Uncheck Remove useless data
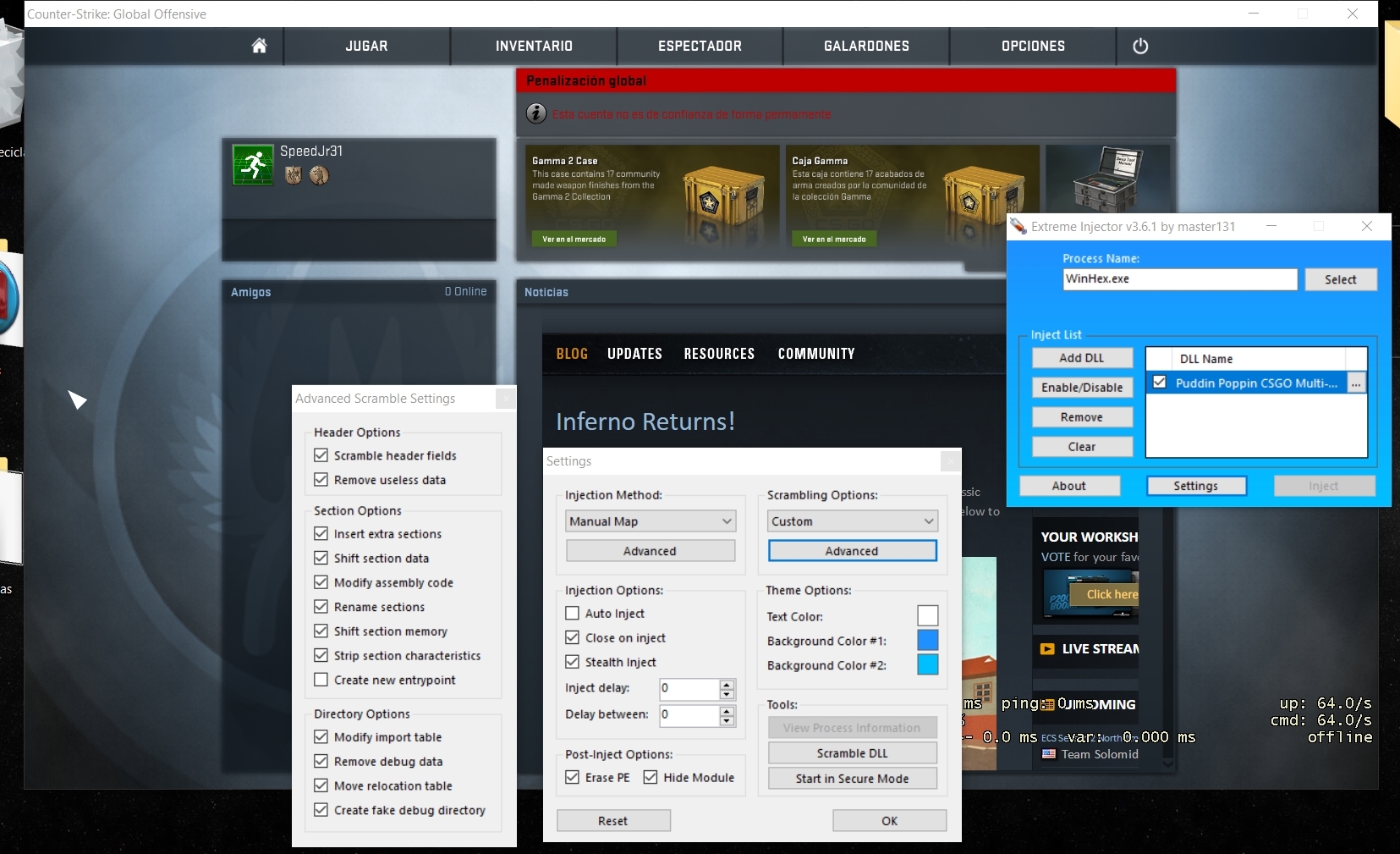 tap(321, 480)
